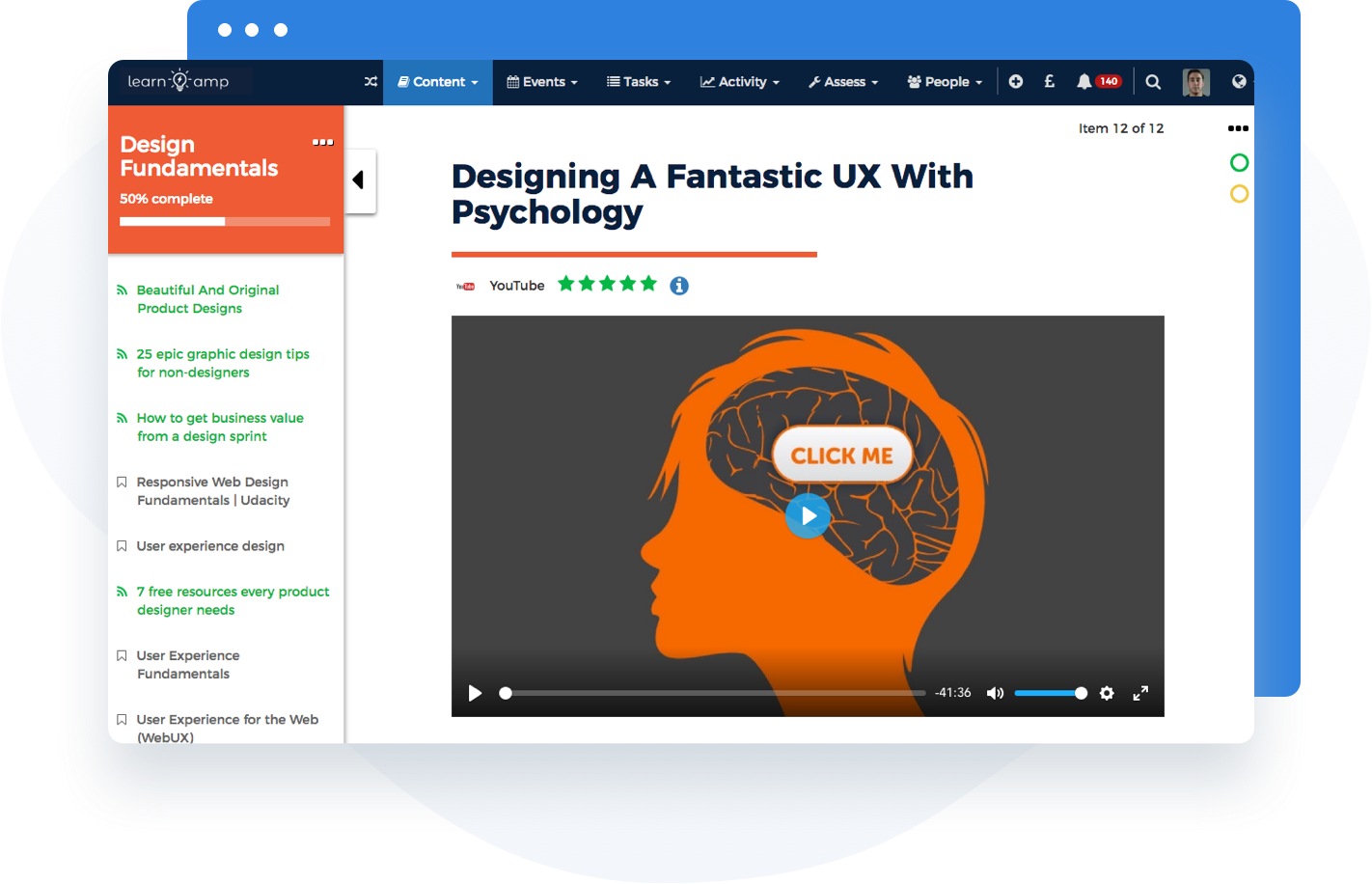Screen dimensions: 1372x884
Task: Select '25 epic graphic design tips for non-designers'
Action: tap(223, 363)
